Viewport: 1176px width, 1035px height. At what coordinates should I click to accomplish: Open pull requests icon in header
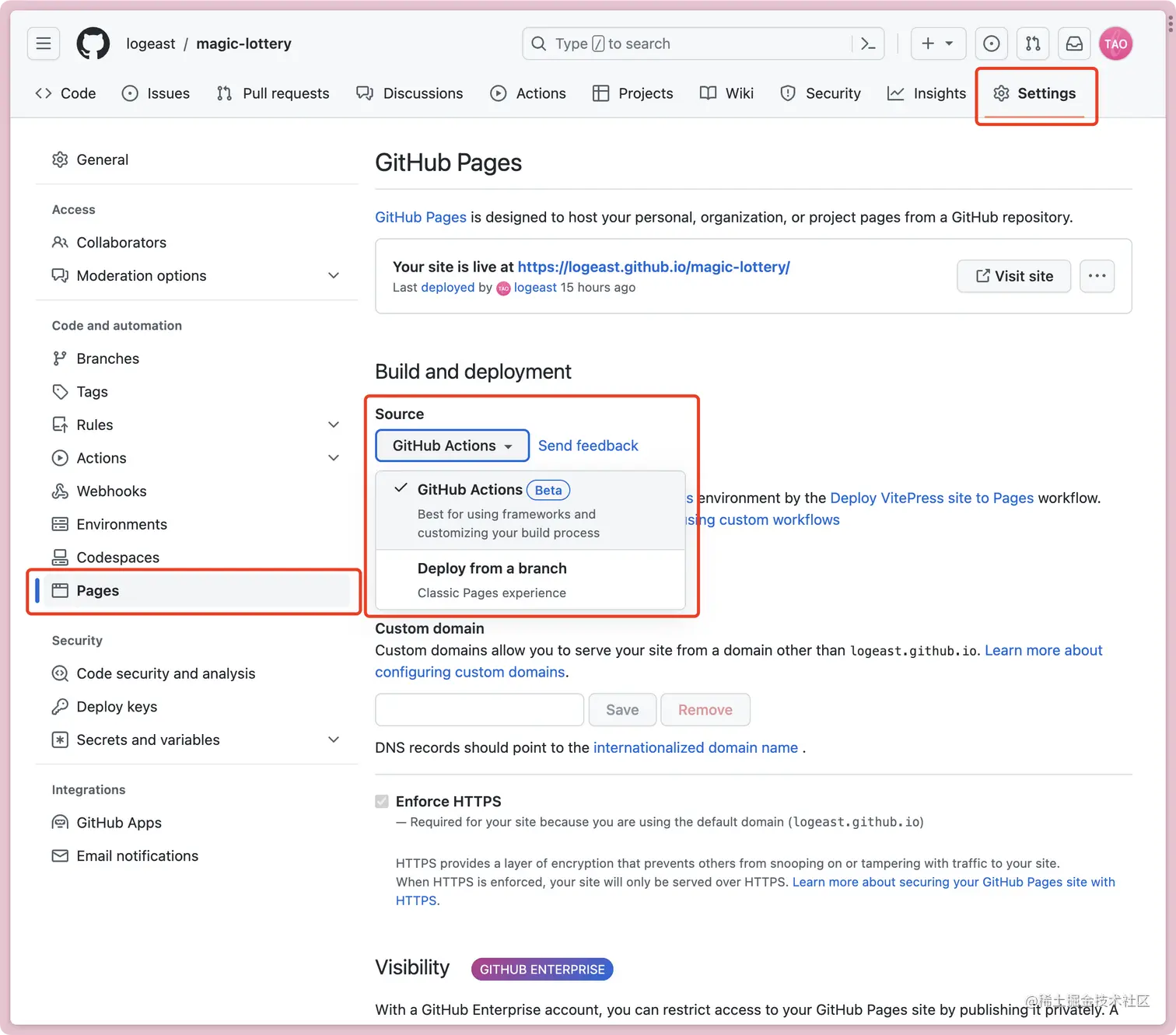click(1033, 44)
